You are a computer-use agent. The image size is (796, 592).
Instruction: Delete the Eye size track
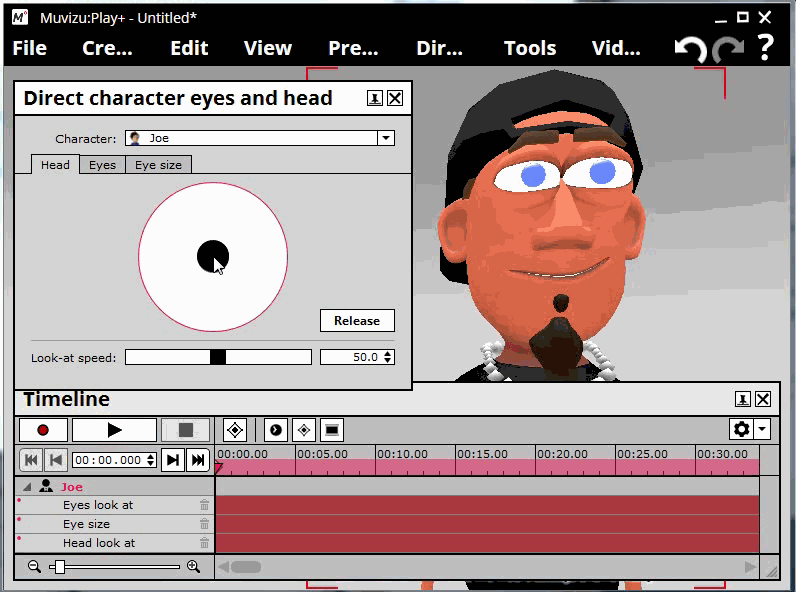pyautogui.click(x=204, y=524)
